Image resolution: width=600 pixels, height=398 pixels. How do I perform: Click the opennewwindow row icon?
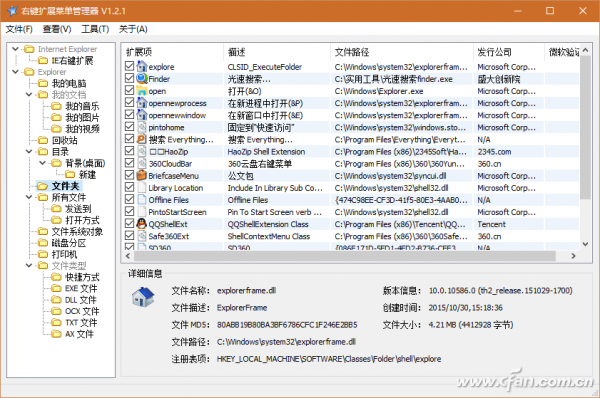(x=142, y=115)
